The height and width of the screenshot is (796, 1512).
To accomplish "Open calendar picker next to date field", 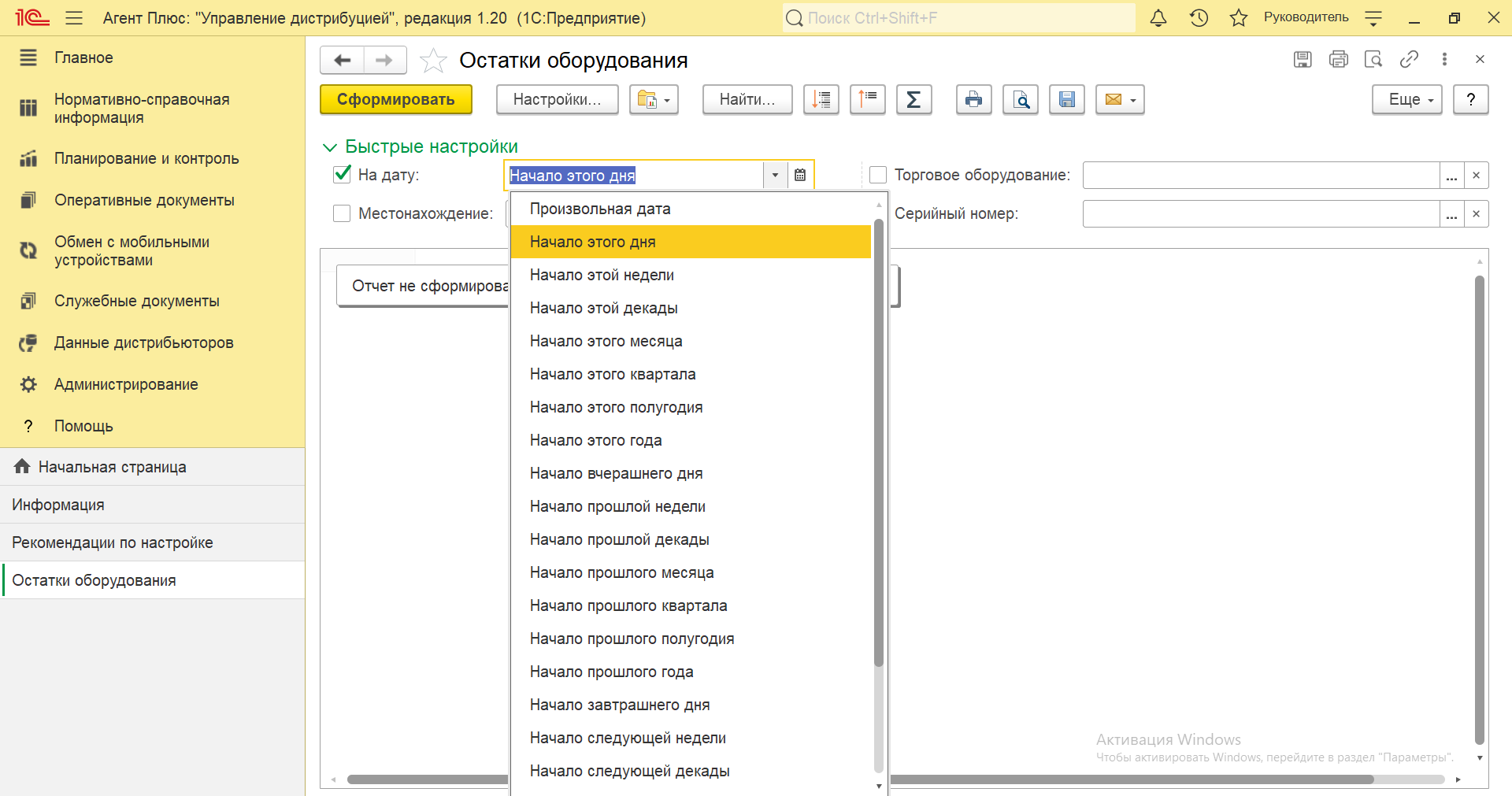I will point(800,175).
